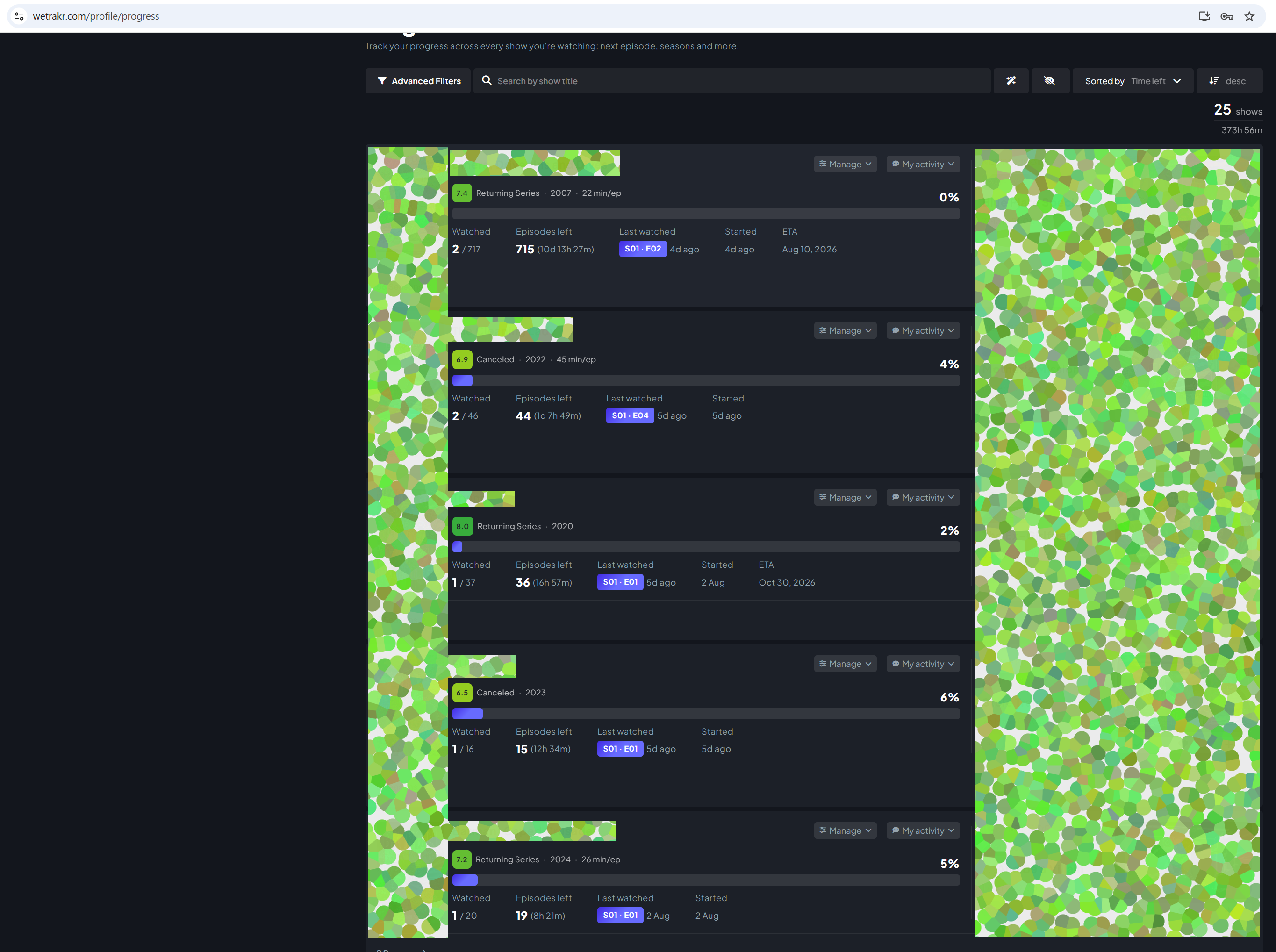
Task: Click the 6.5 rating badge
Action: pyautogui.click(x=462, y=693)
